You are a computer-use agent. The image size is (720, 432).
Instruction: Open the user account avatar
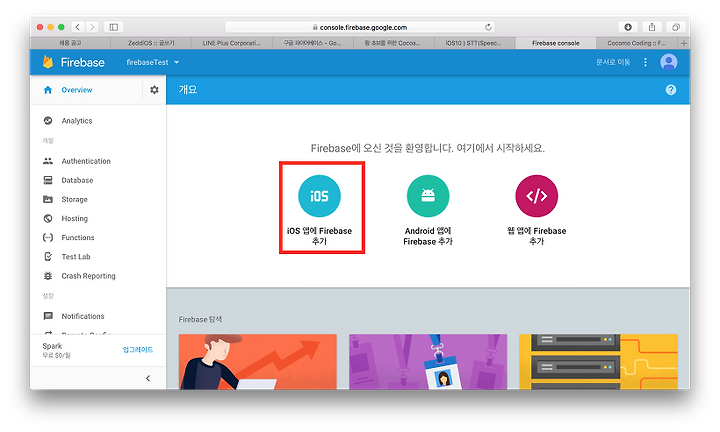pyautogui.click(x=668, y=62)
